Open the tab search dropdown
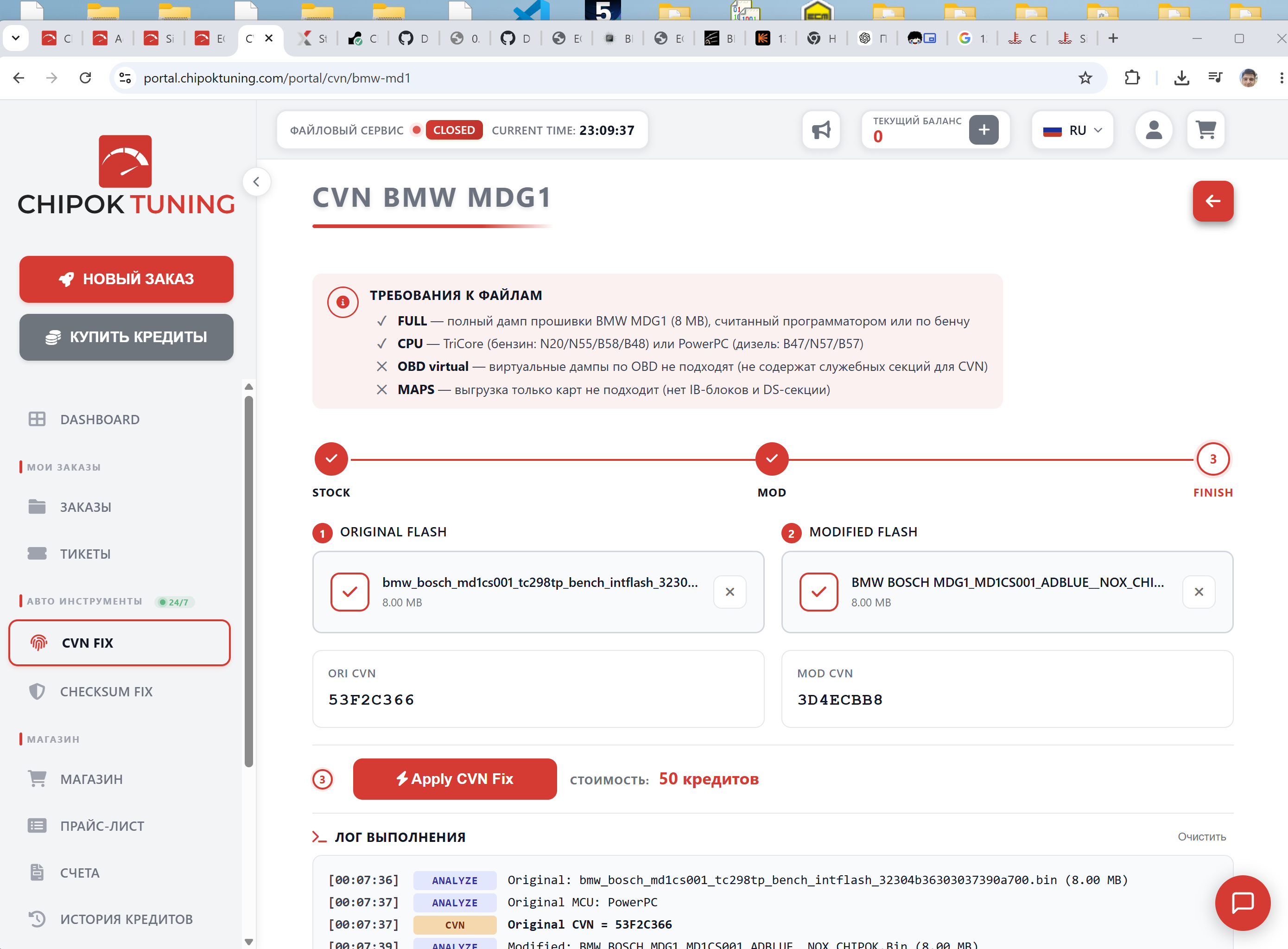The width and height of the screenshot is (1288, 949). [15, 38]
